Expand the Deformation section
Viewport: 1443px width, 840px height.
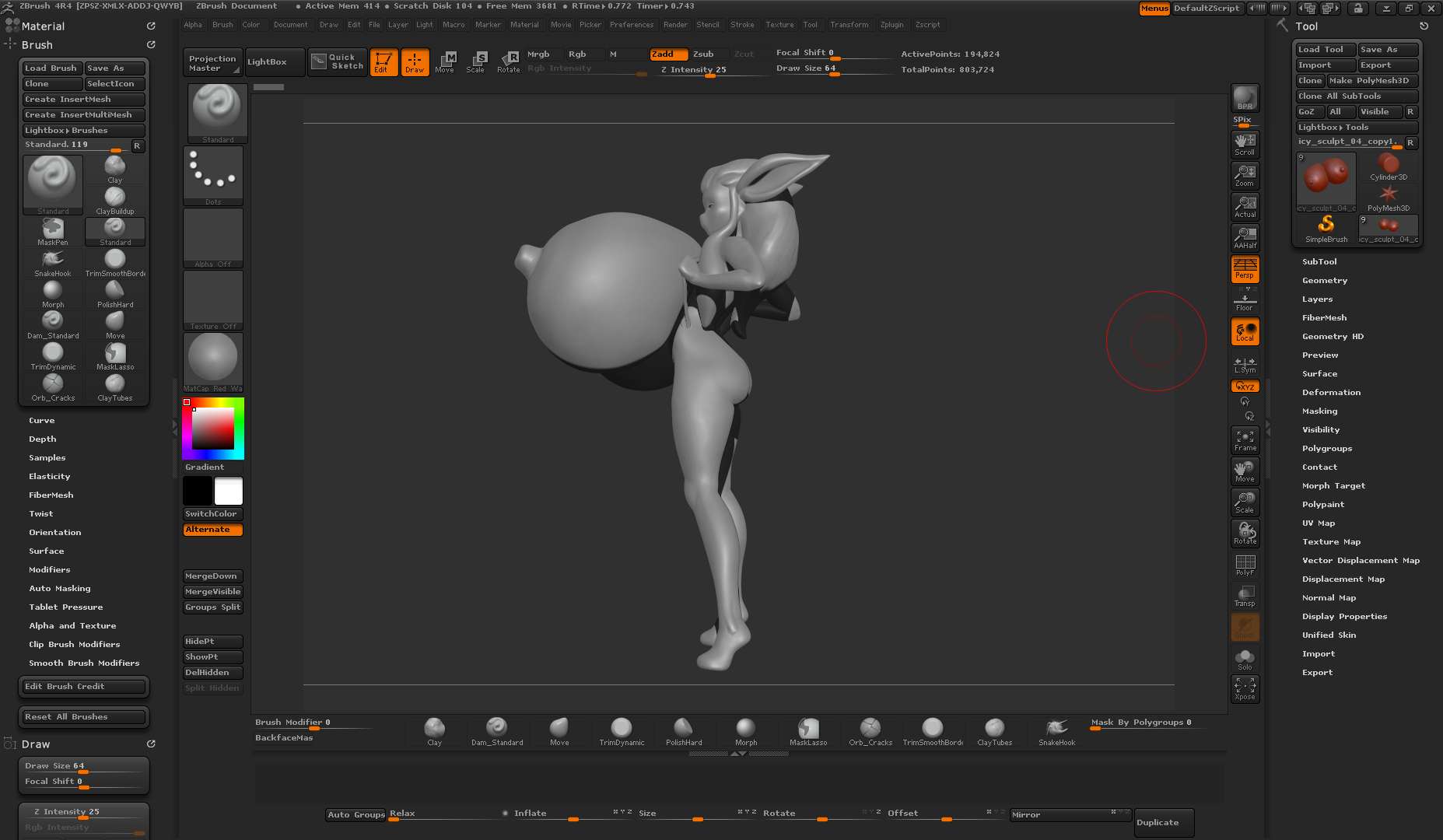point(1331,393)
